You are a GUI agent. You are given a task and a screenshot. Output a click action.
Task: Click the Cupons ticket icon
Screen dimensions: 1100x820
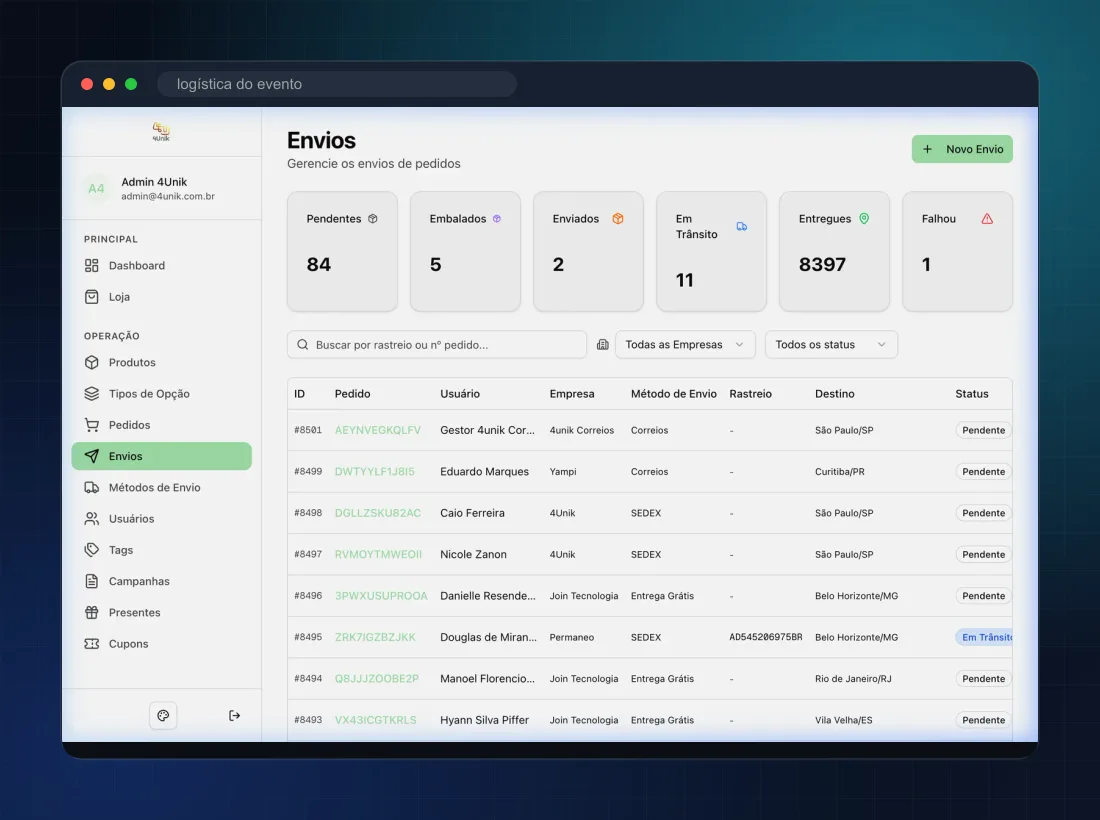click(x=92, y=644)
